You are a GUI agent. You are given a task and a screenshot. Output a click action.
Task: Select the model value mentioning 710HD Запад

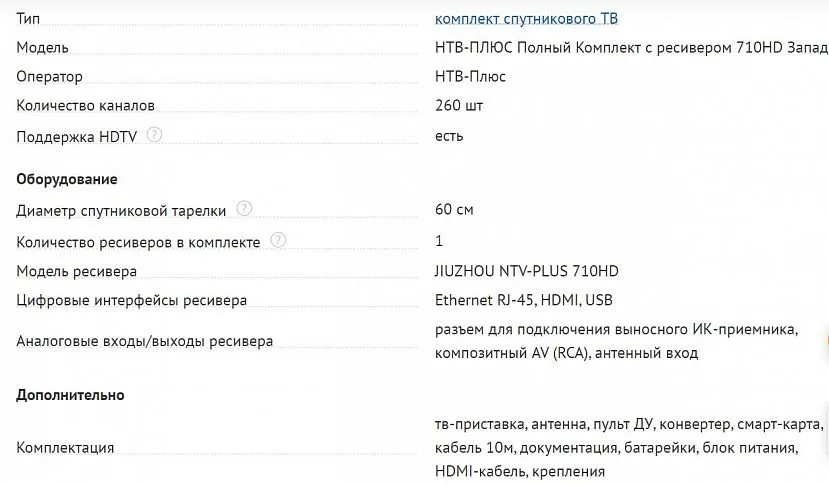coord(632,47)
